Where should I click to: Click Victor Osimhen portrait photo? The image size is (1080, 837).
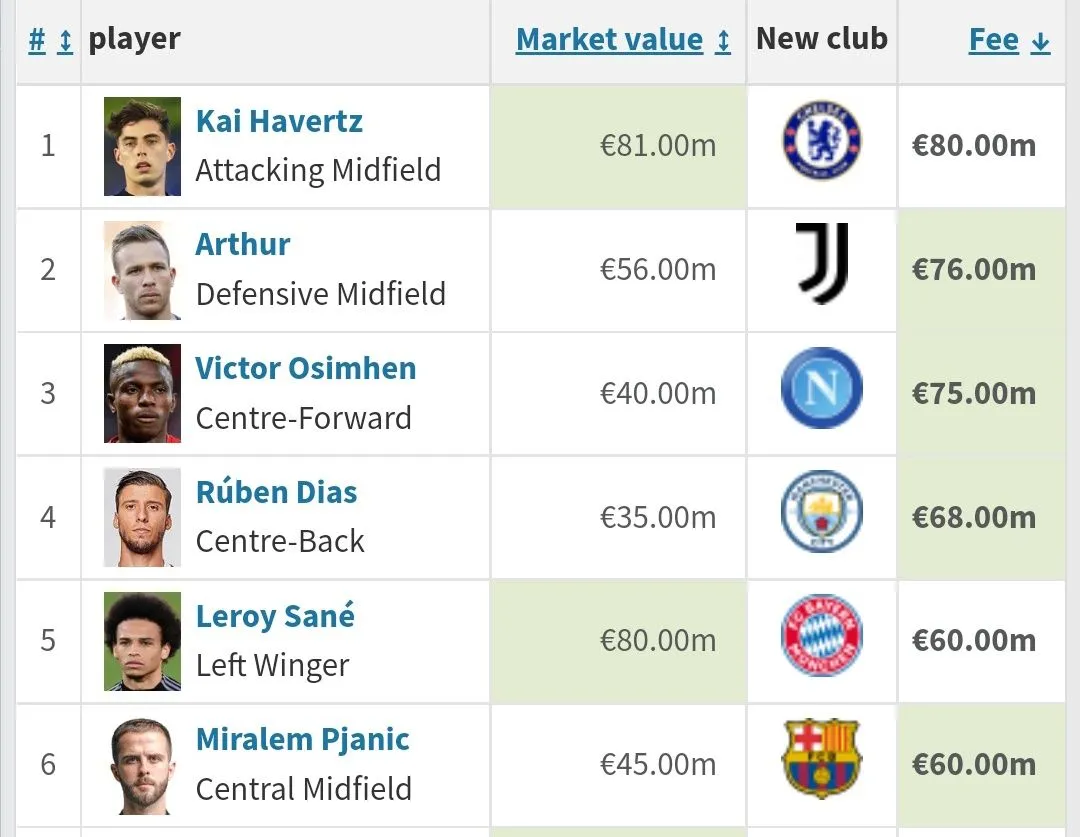coord(142,393)
